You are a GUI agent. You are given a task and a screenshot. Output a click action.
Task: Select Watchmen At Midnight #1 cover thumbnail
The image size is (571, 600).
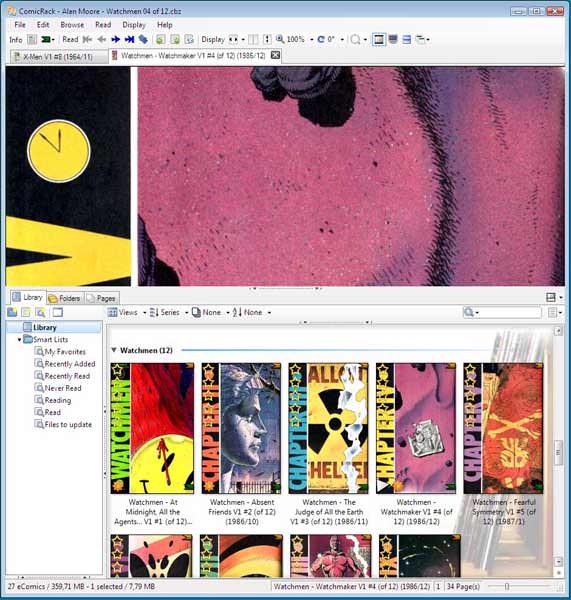(x=152, y=428)
